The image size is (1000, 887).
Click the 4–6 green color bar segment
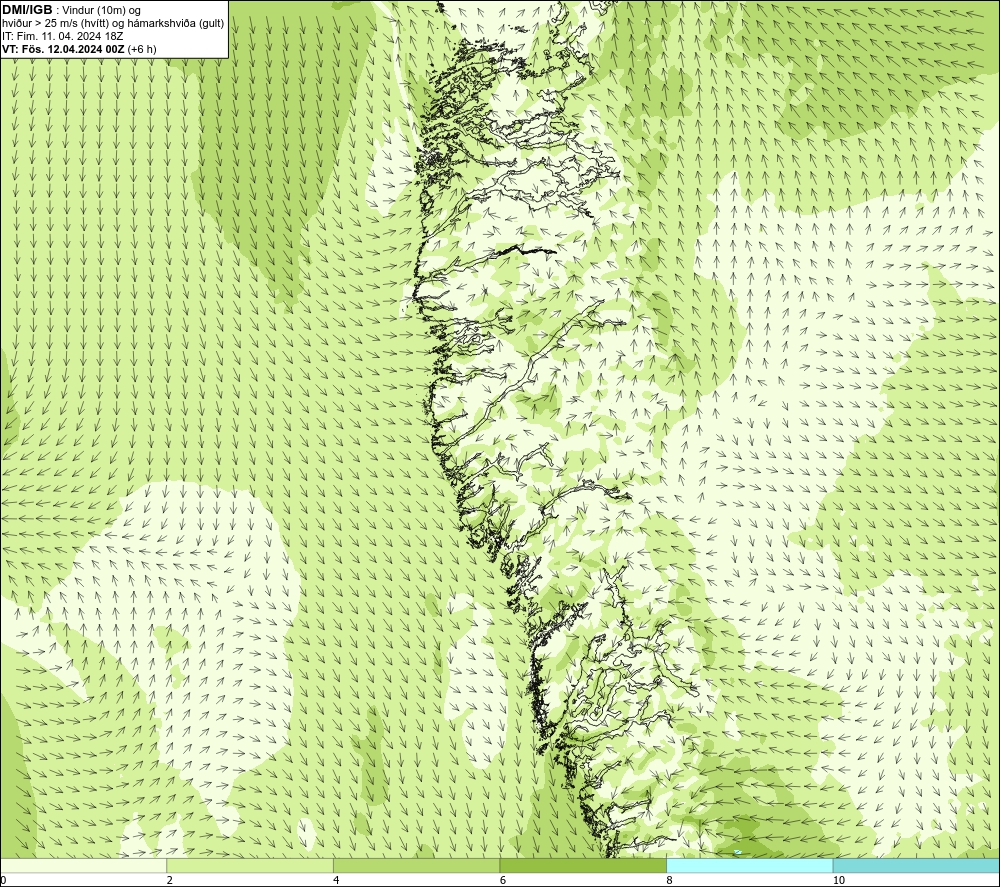[x=416, y=865]
